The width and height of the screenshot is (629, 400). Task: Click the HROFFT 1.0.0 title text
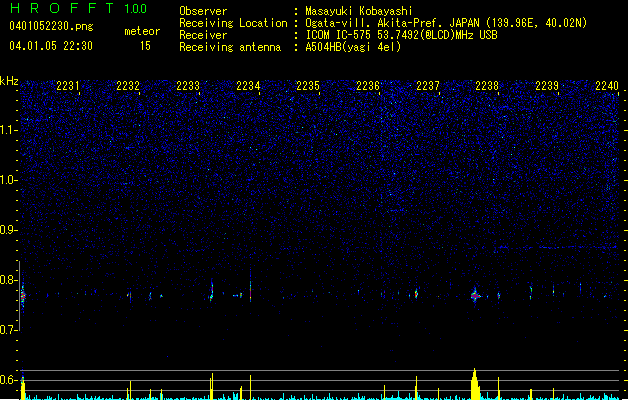[x=79, y=8]
